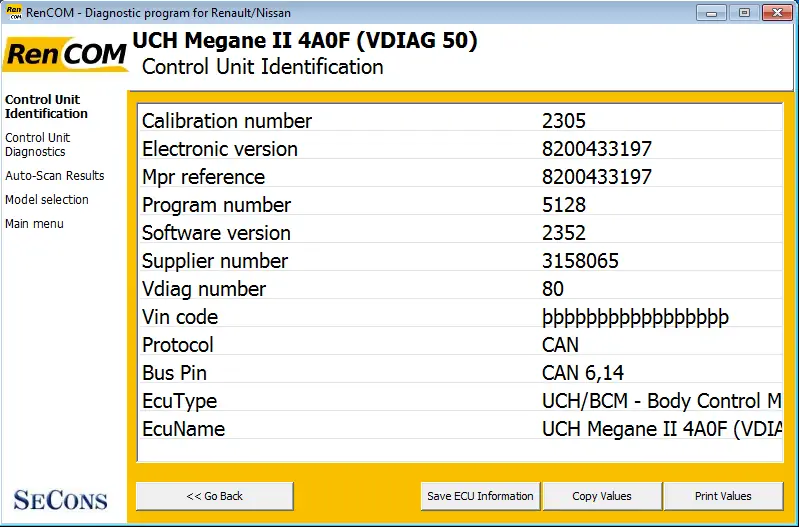The image size is (799, 527).
Task: Click the Control Unit Identification subtitle
Action: (262, 67)
